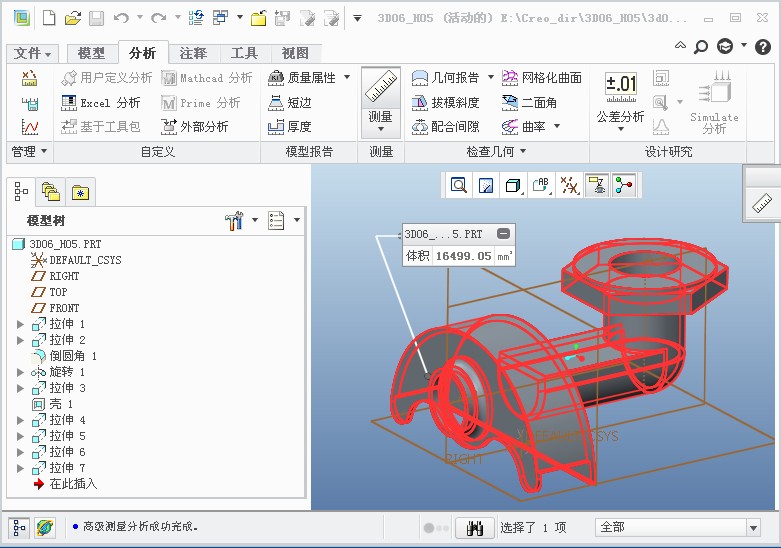Open the 文件 menu
Viewport: 781px width, 548px height.
coord(32,54)
